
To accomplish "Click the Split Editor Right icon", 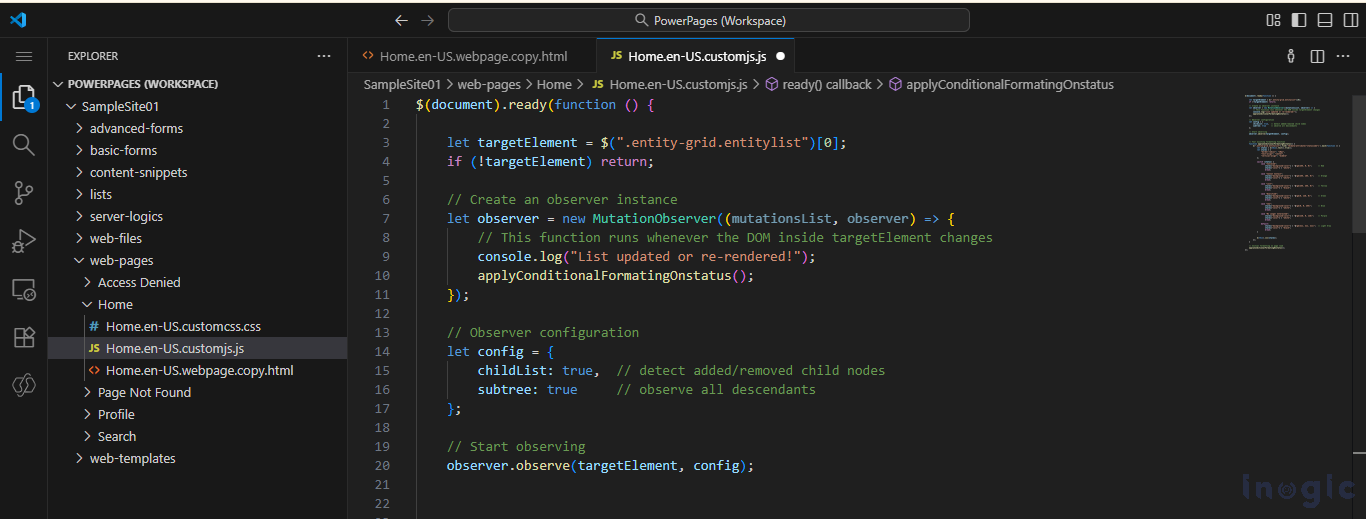I will [x=1317, y=57].
